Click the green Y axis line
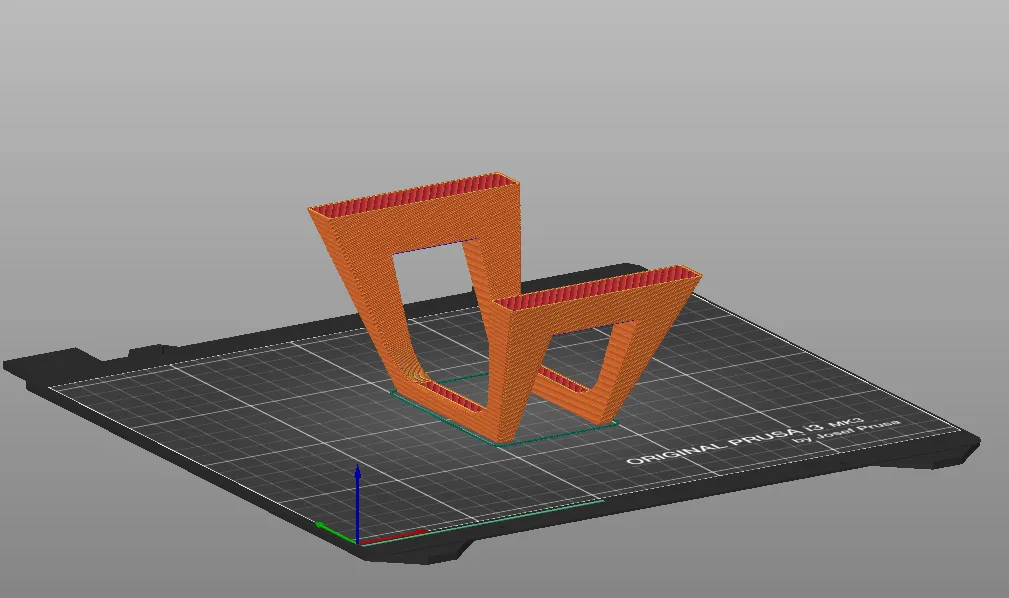 click(x=335, y=530)
